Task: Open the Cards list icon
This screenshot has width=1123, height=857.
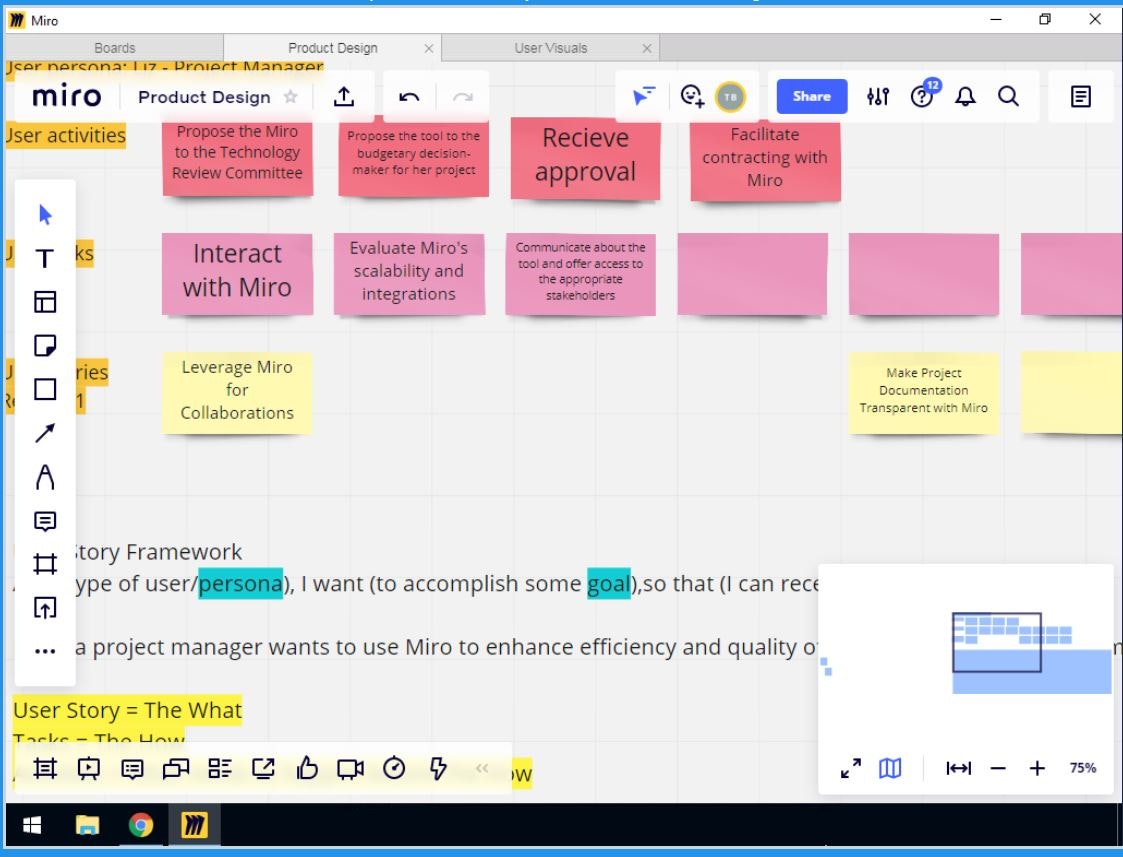Action: click(x=220, y=768)
